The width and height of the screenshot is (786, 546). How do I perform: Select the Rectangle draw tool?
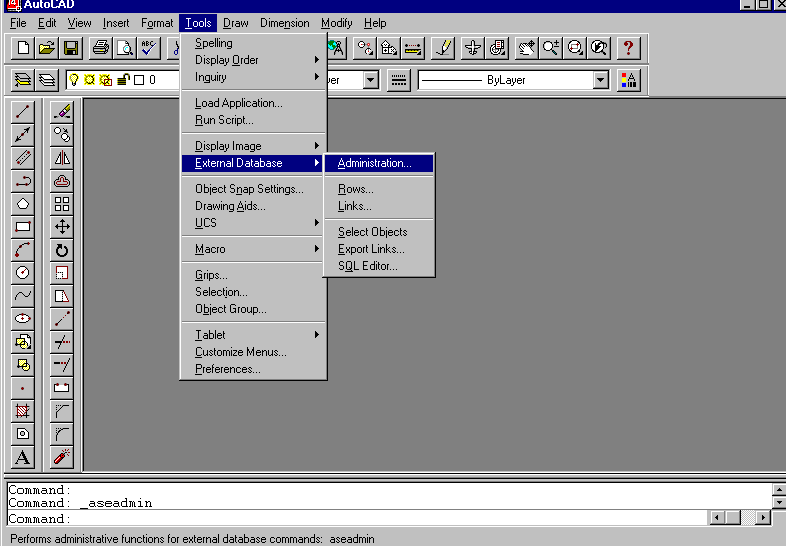[23, 227]
